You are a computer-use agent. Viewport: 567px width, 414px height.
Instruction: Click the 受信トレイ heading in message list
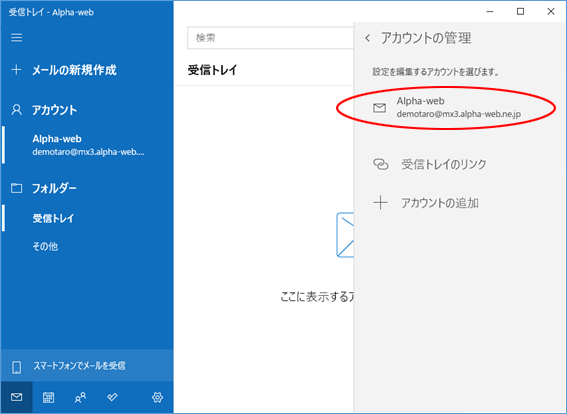point(213,70)
